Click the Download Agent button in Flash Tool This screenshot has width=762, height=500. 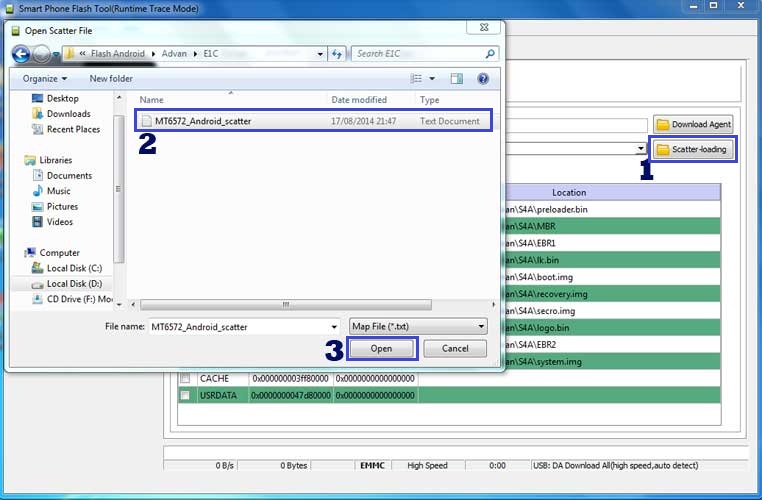click(x=693, y=124)
